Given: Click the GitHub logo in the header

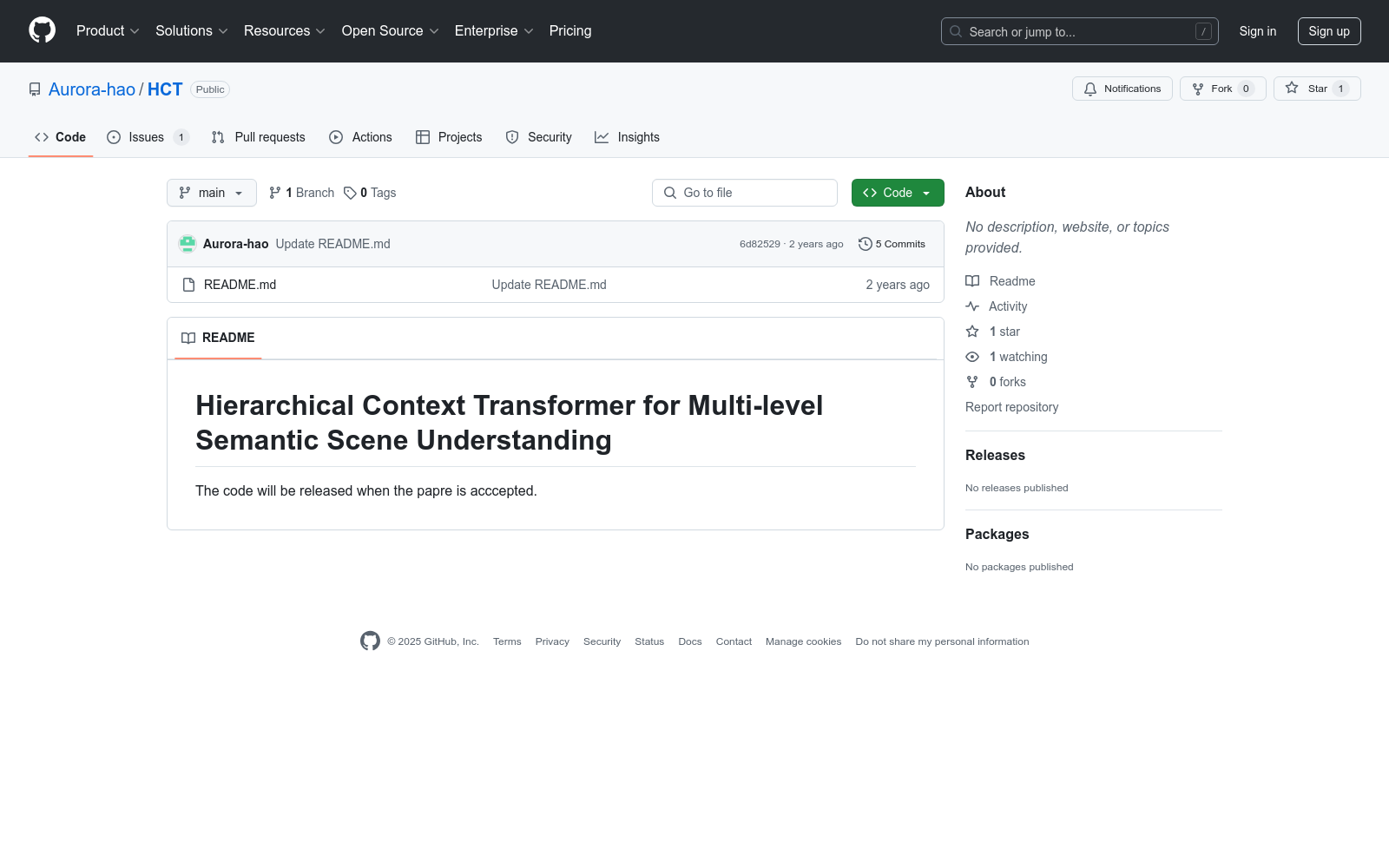Looking at the screenshot, I should [x=42, y=30].
